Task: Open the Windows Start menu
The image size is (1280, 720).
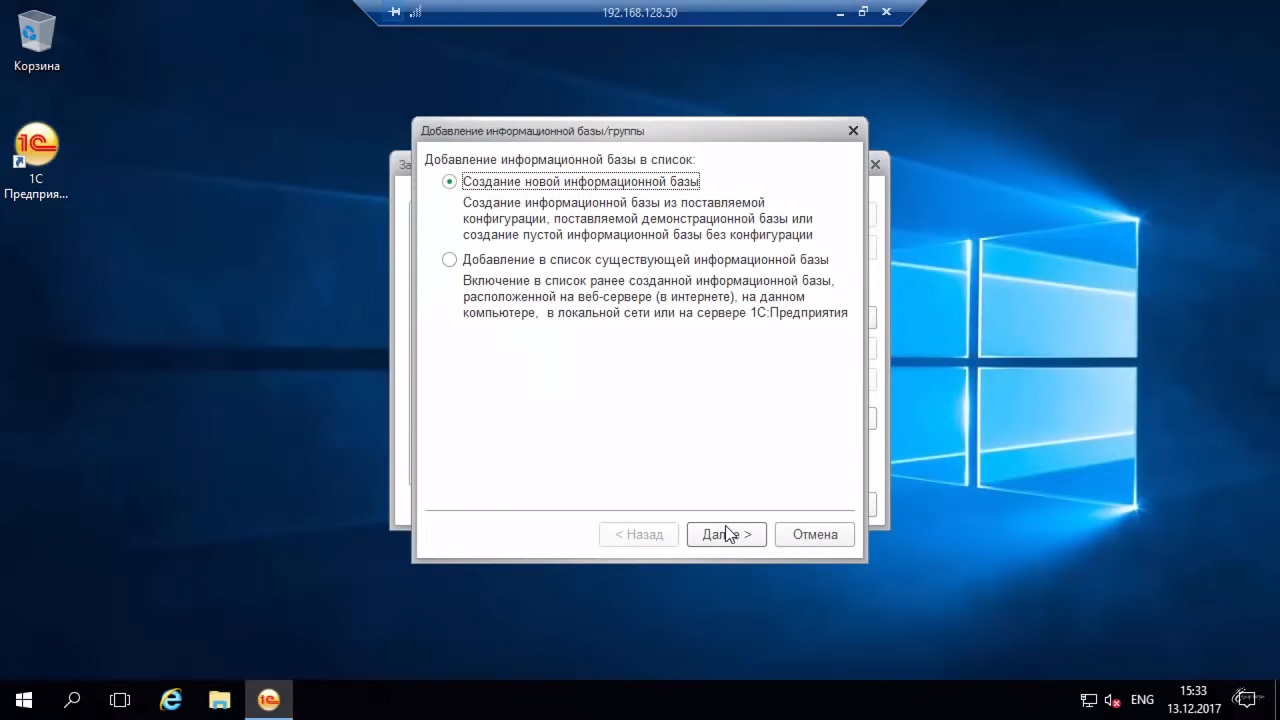Action: (24, 700)
